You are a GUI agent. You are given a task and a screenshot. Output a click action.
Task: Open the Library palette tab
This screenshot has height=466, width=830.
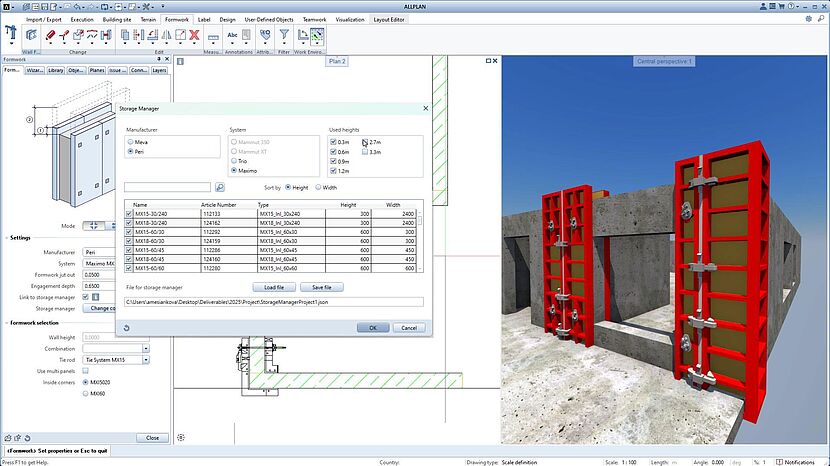(x=56, y=71)
